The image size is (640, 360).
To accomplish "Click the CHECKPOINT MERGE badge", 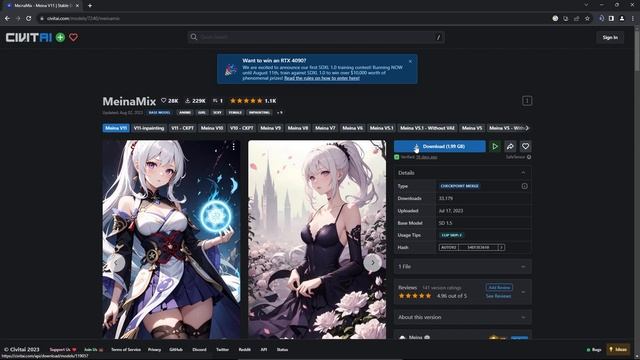I will click(x=460, y=186).
